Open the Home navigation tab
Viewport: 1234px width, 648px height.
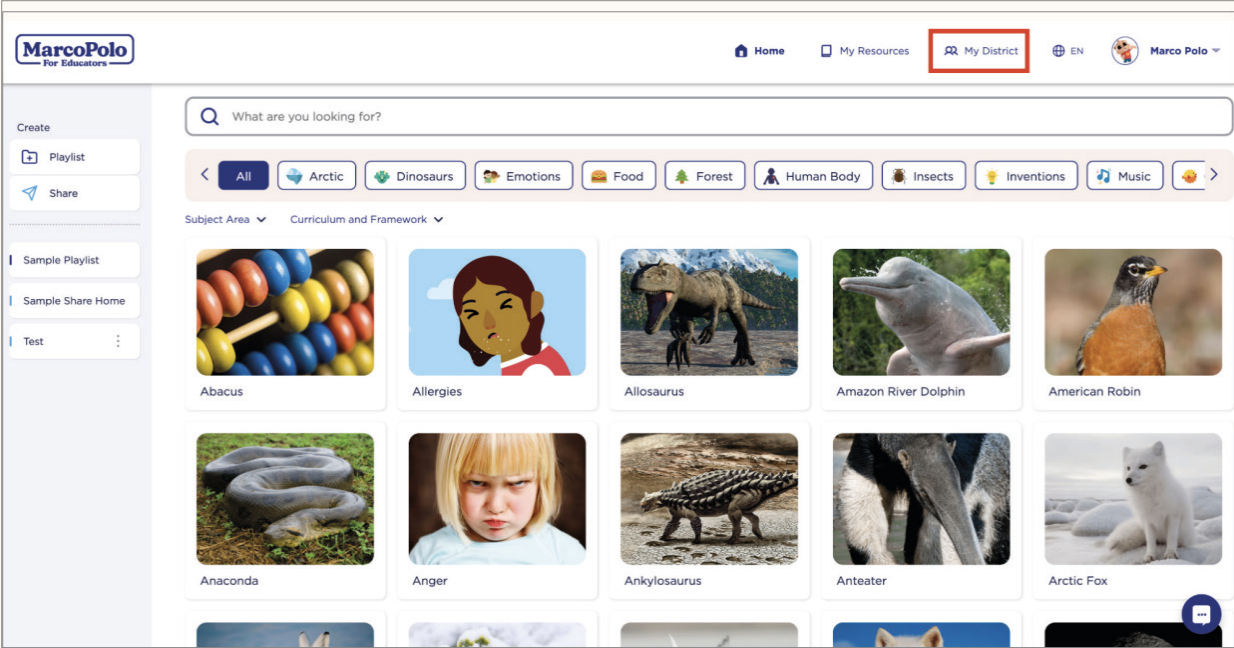(x=760, y=51)
